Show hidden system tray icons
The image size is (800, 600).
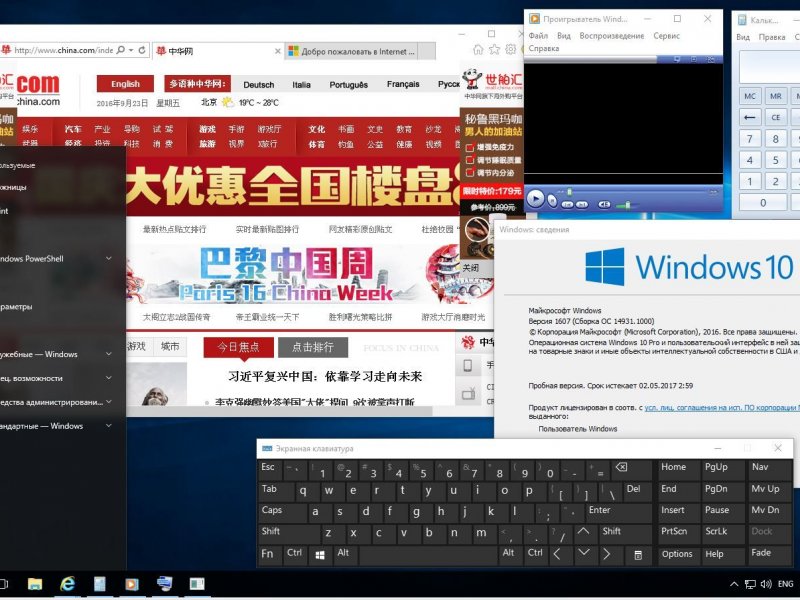tap(734, 585)
